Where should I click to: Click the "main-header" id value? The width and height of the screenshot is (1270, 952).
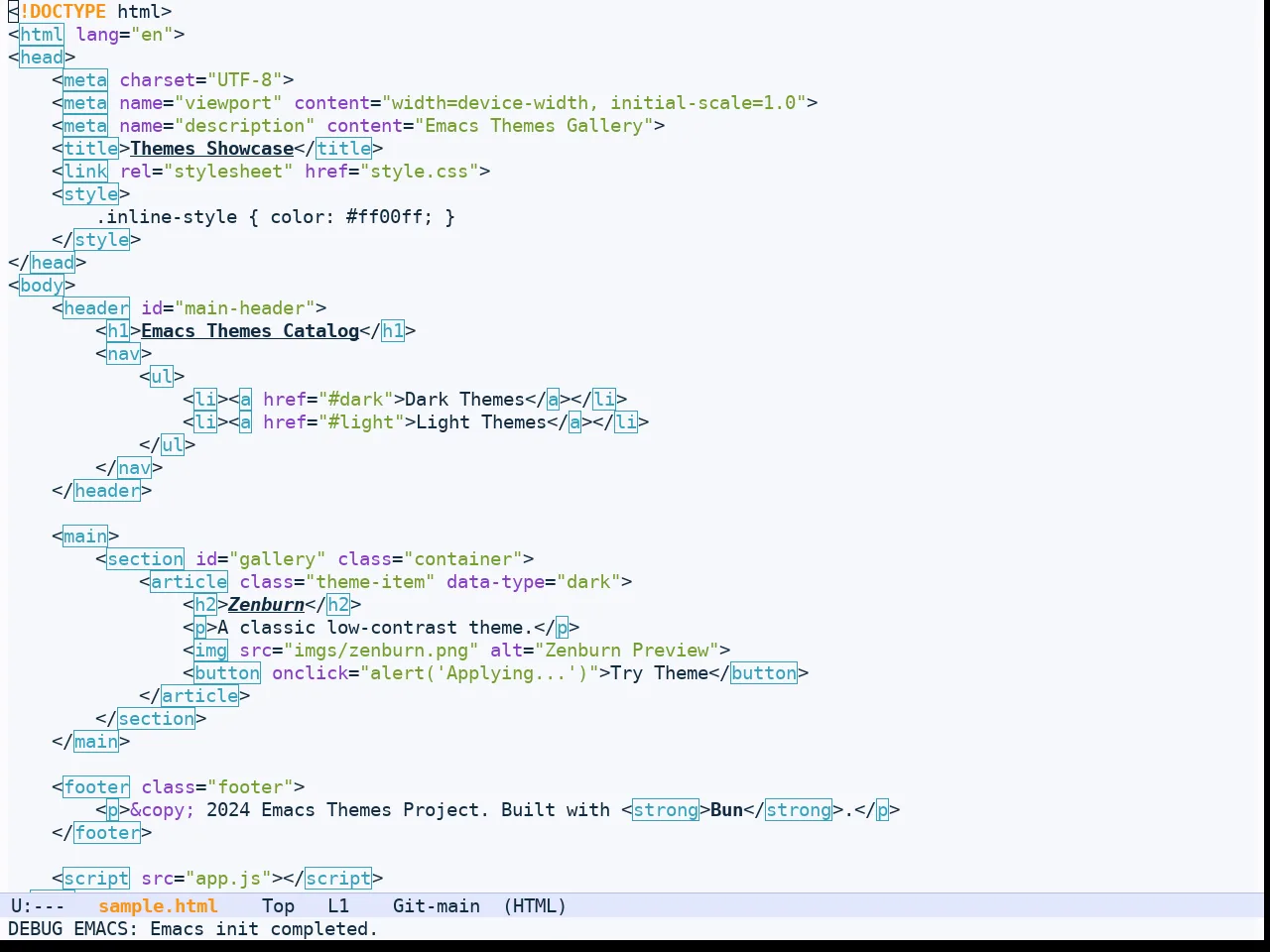tap(245, 308)
